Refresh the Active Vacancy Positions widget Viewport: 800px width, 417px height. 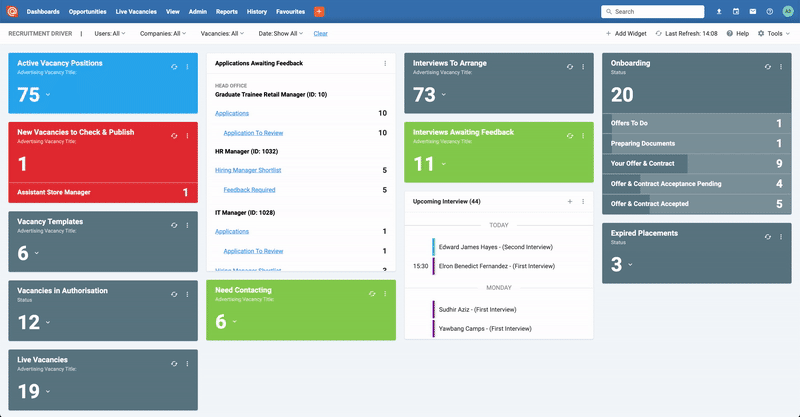tap(174, 67)
